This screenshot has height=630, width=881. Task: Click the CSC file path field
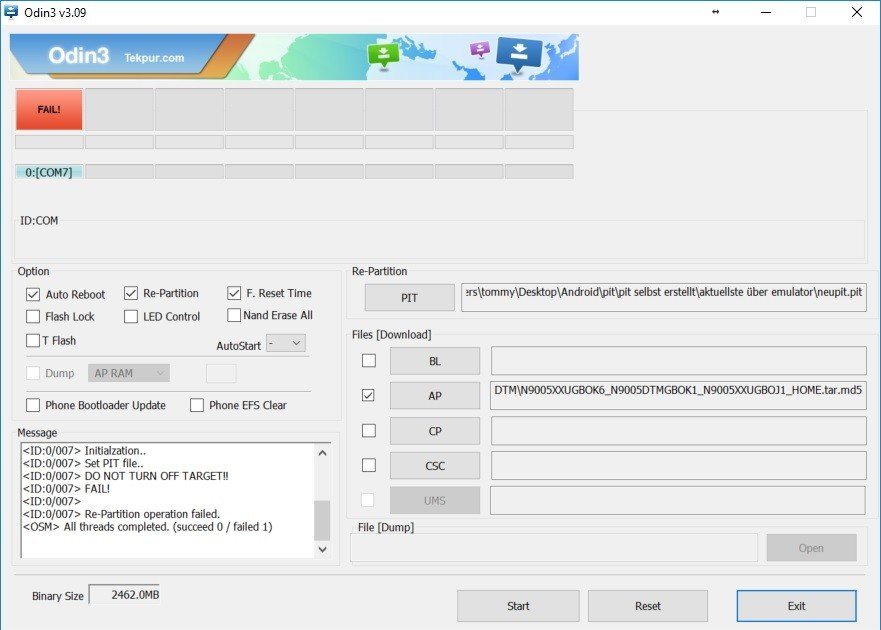point(679,465)
